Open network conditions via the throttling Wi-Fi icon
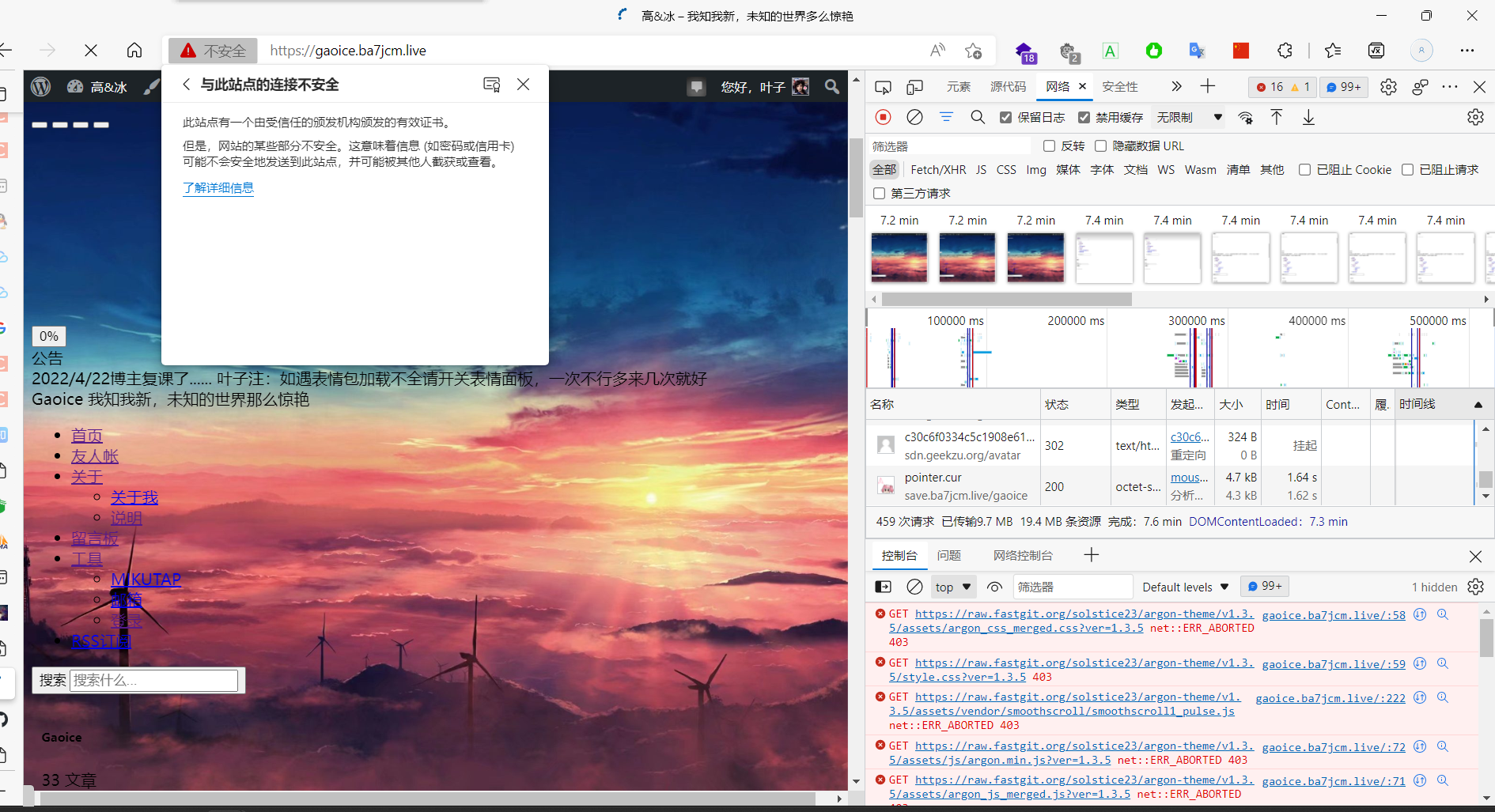Viewport: 1495px width, 812px height. click(x=1245, y=117)
